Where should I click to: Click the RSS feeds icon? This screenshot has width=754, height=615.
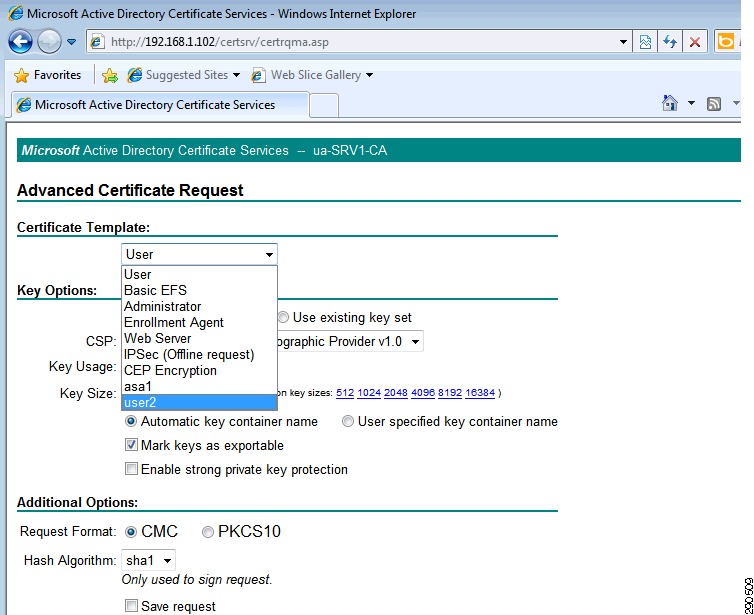pos(714,103)
